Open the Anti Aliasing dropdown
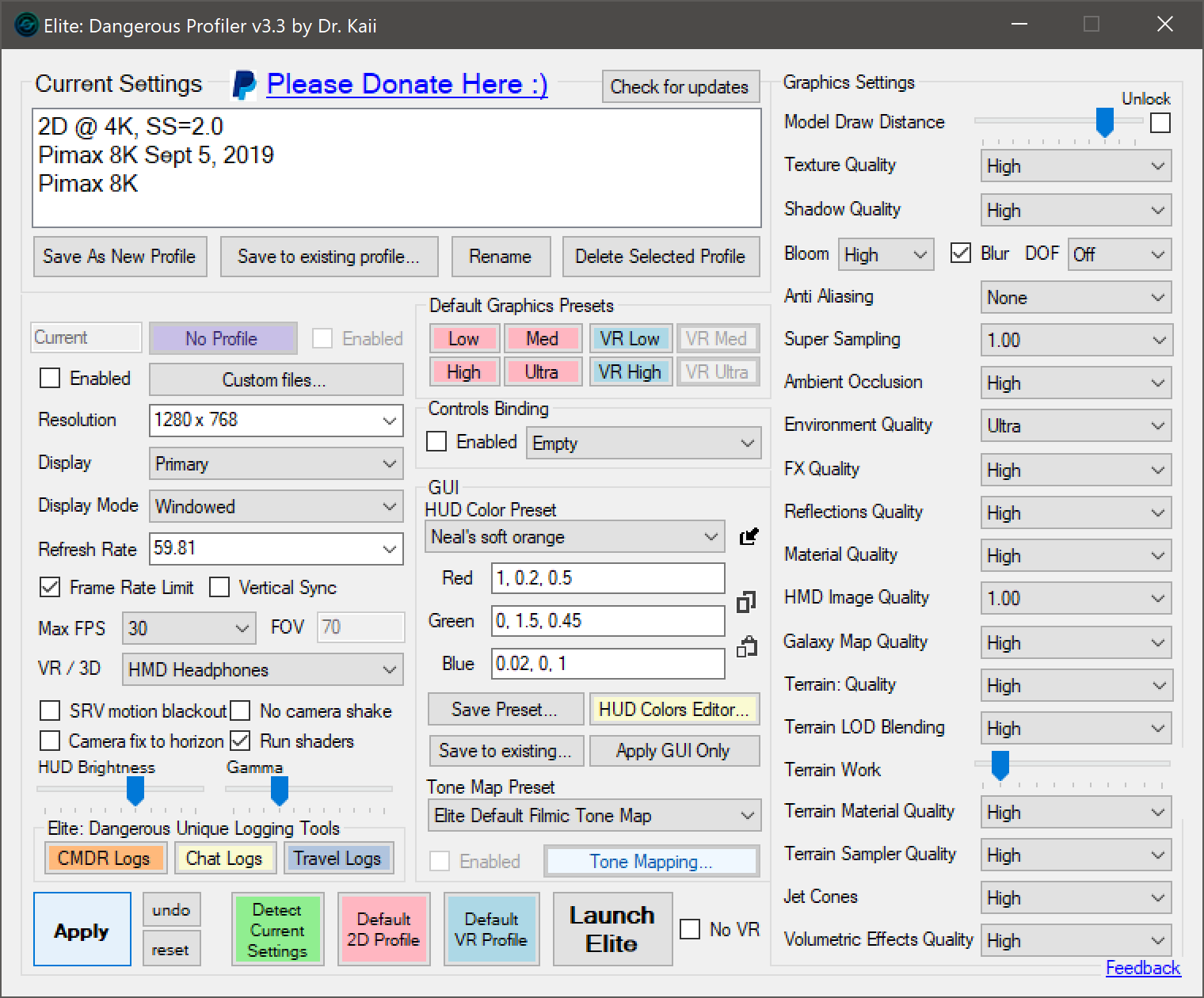This screenshot has height=998, width=1204. coord(1076,298)
